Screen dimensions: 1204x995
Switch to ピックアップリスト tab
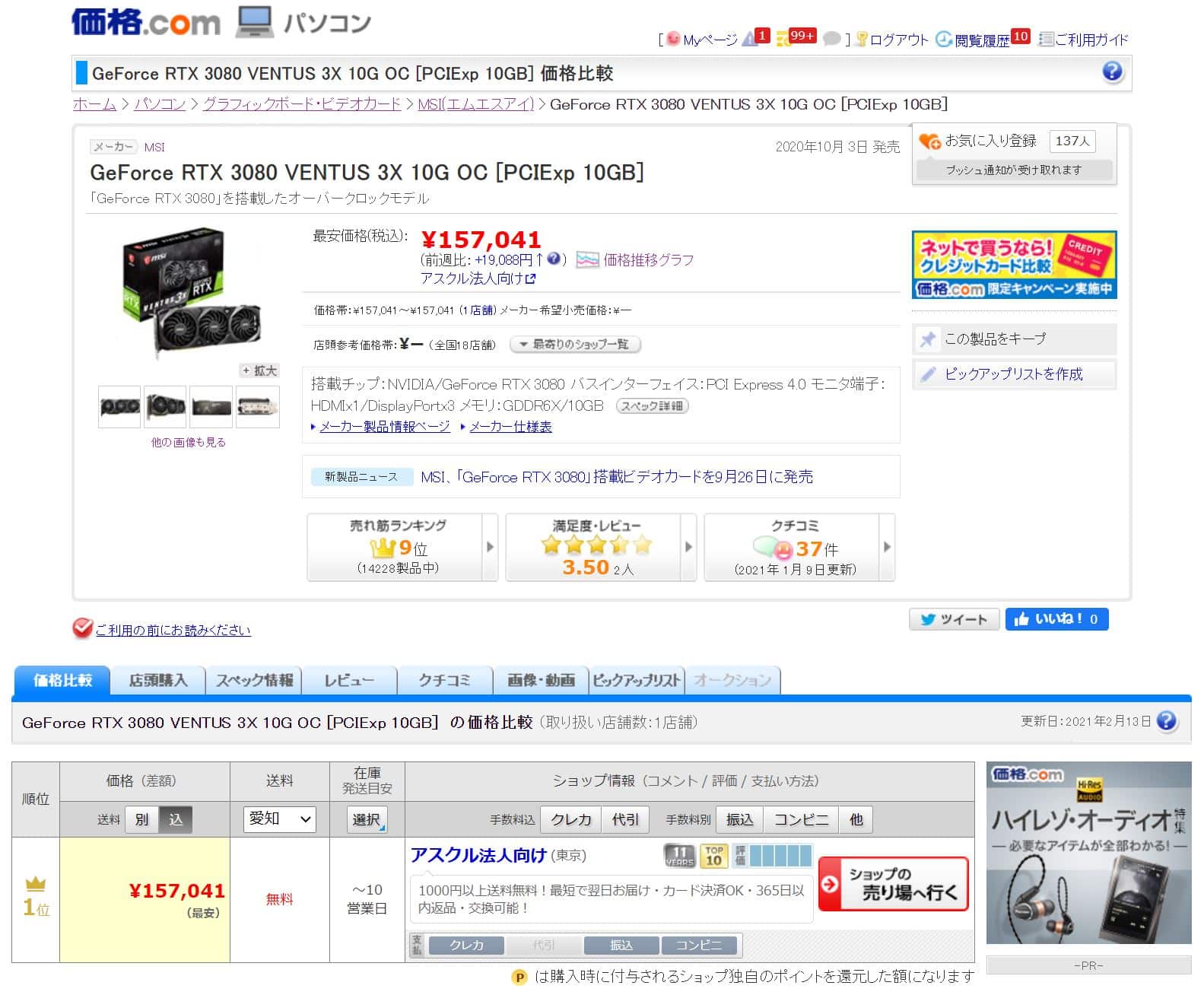pyautogui.click(x=637, y=680)
